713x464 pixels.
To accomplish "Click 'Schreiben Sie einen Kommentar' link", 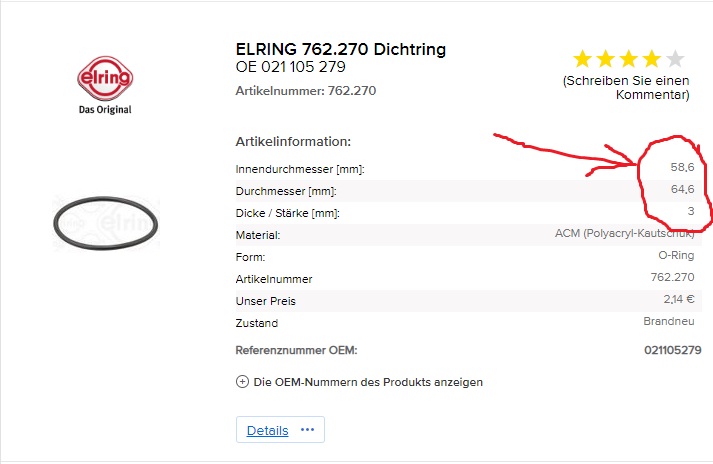I will (626, 87).
